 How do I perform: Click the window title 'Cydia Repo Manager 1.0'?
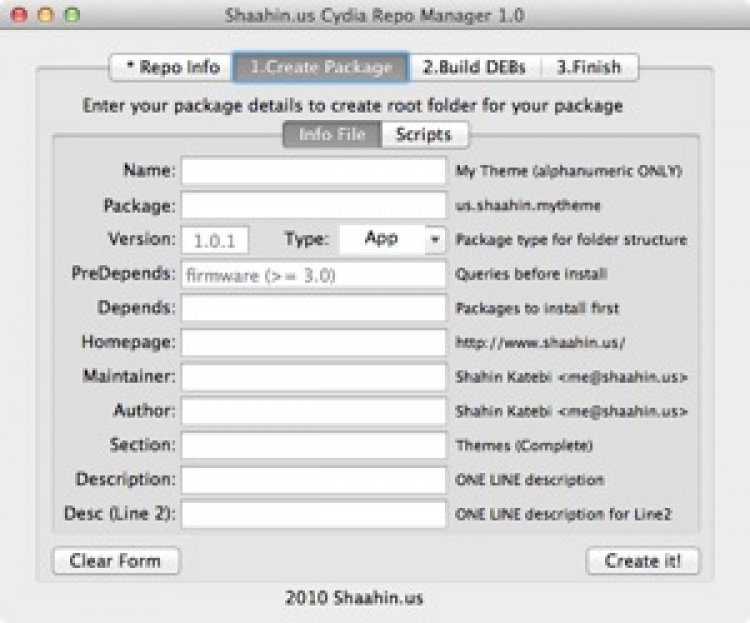[x=422, y=16]
